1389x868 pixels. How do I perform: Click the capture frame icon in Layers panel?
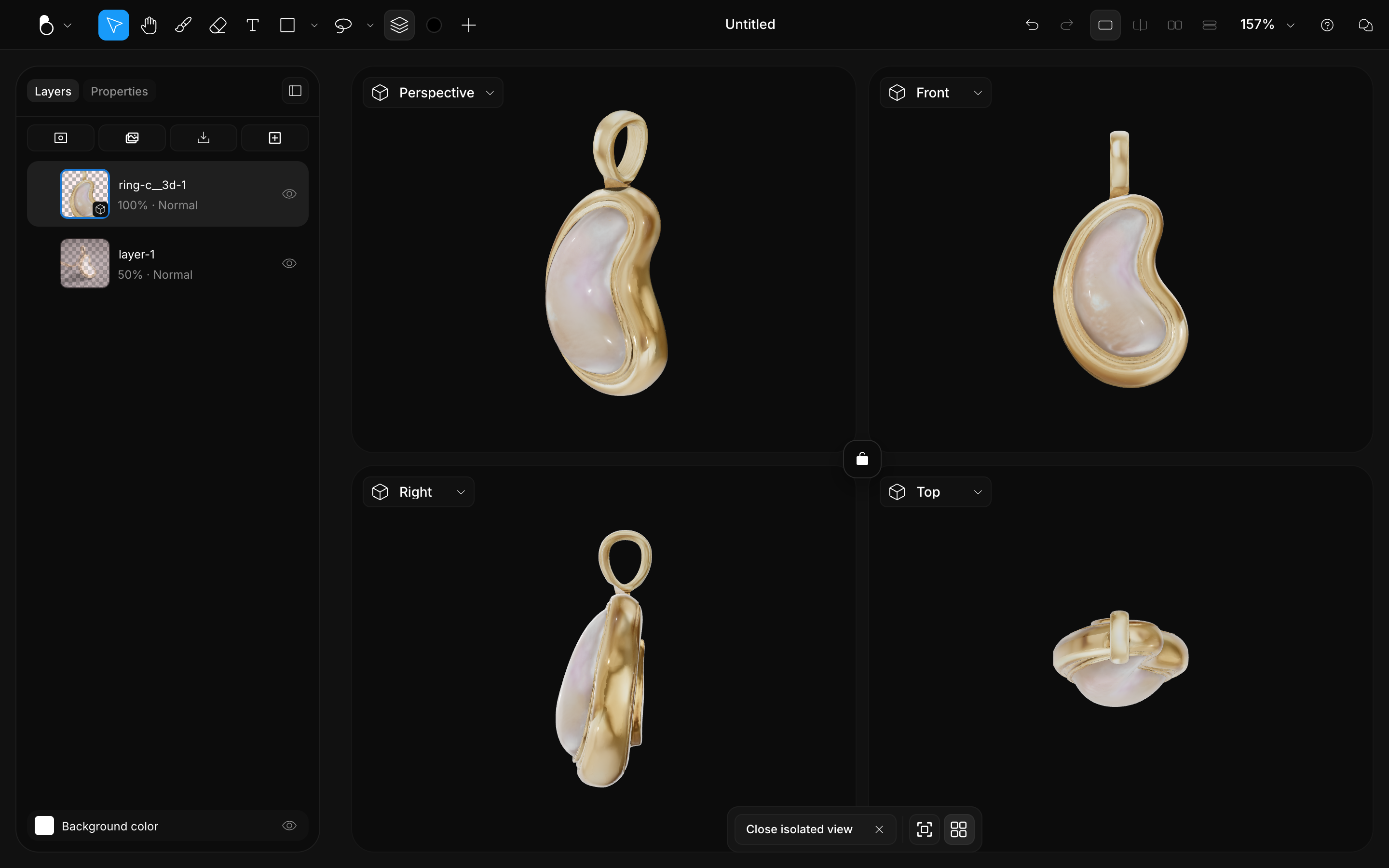pos(61,138)
